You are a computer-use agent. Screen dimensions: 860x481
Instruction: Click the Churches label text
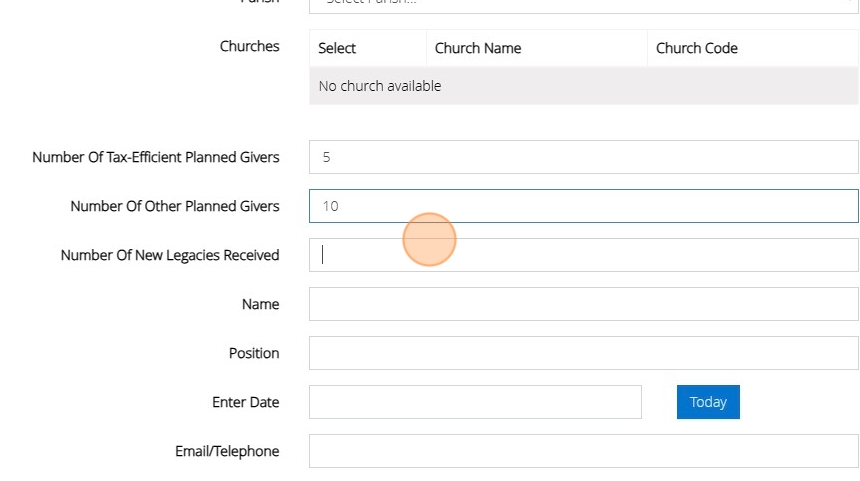pyautogui.click(x=249, y=46)
